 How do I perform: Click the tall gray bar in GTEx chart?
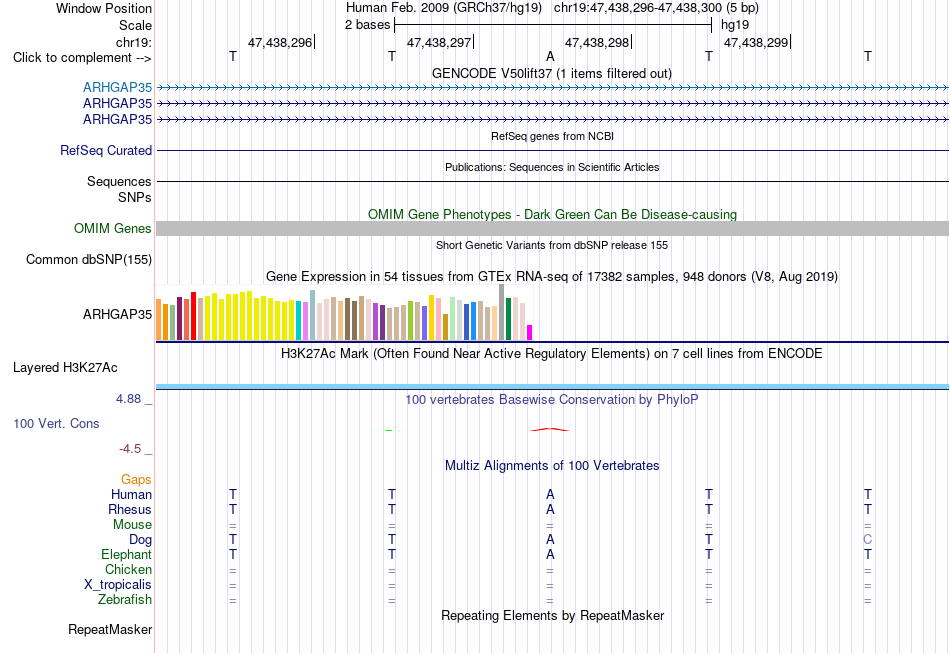pos(502,312)
